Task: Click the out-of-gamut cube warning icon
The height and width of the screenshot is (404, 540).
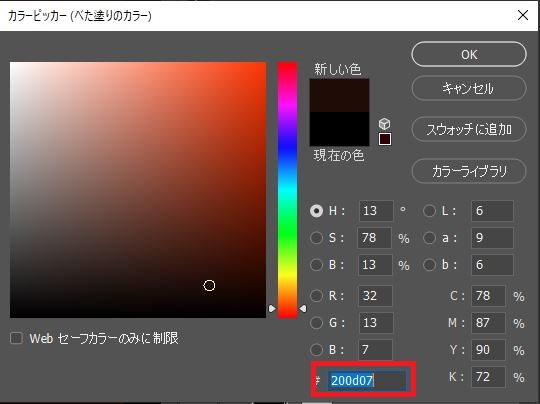Action: tap(384, 123)
